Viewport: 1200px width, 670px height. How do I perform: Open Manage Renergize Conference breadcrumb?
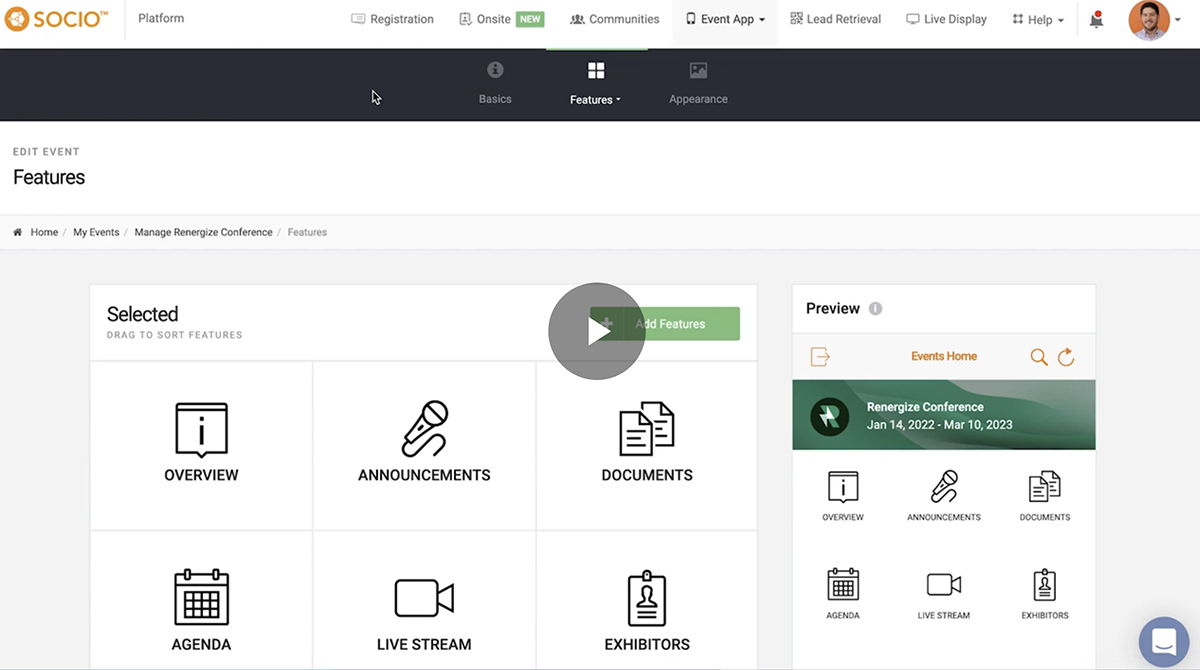[x=203, y=232]
